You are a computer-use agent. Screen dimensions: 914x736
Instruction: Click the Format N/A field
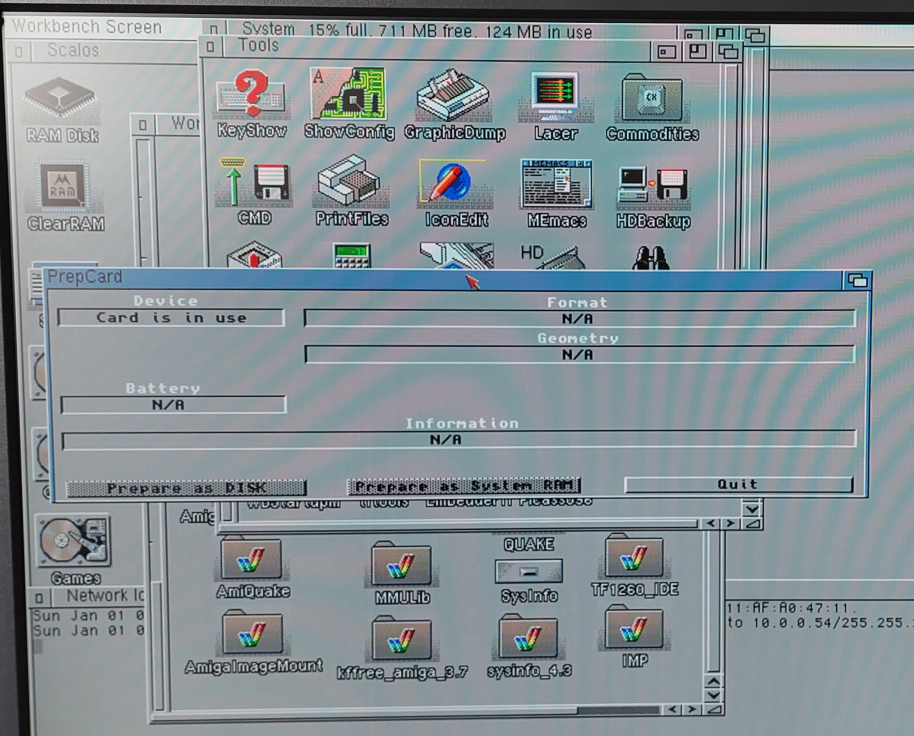[580, 319]
